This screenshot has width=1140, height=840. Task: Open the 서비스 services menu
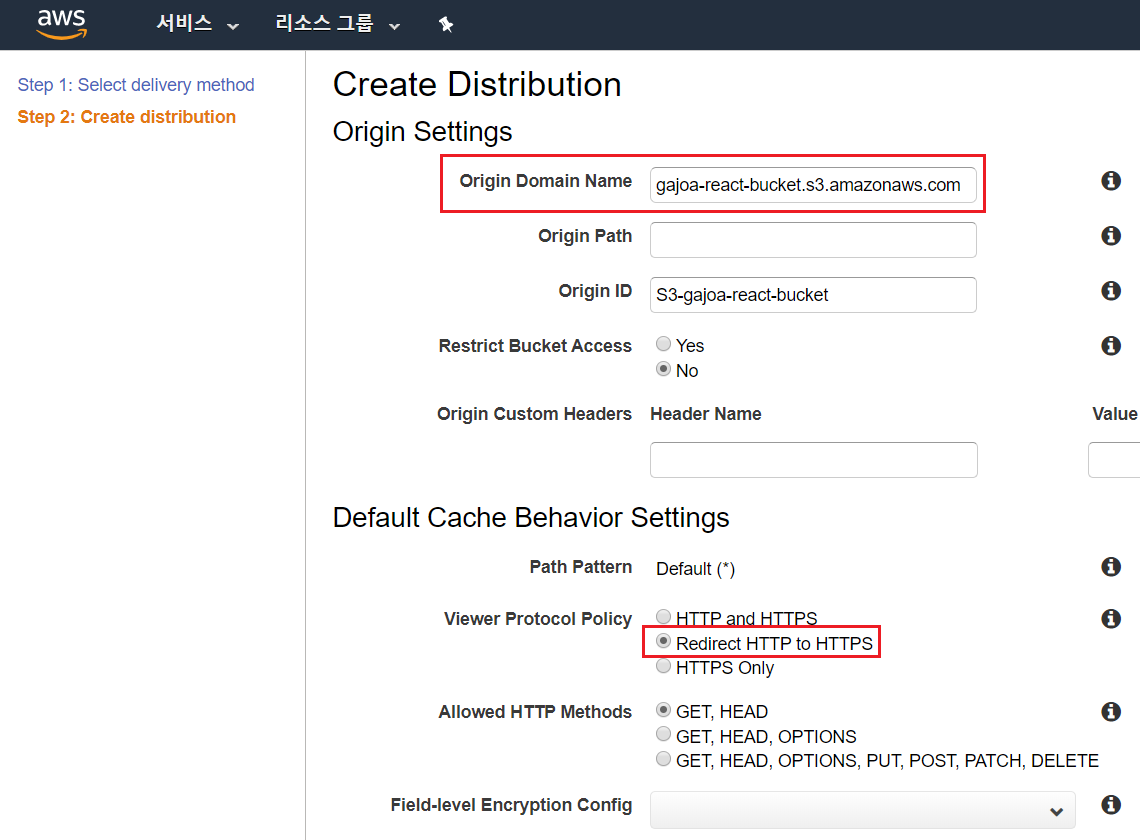(x=197, y=24)
